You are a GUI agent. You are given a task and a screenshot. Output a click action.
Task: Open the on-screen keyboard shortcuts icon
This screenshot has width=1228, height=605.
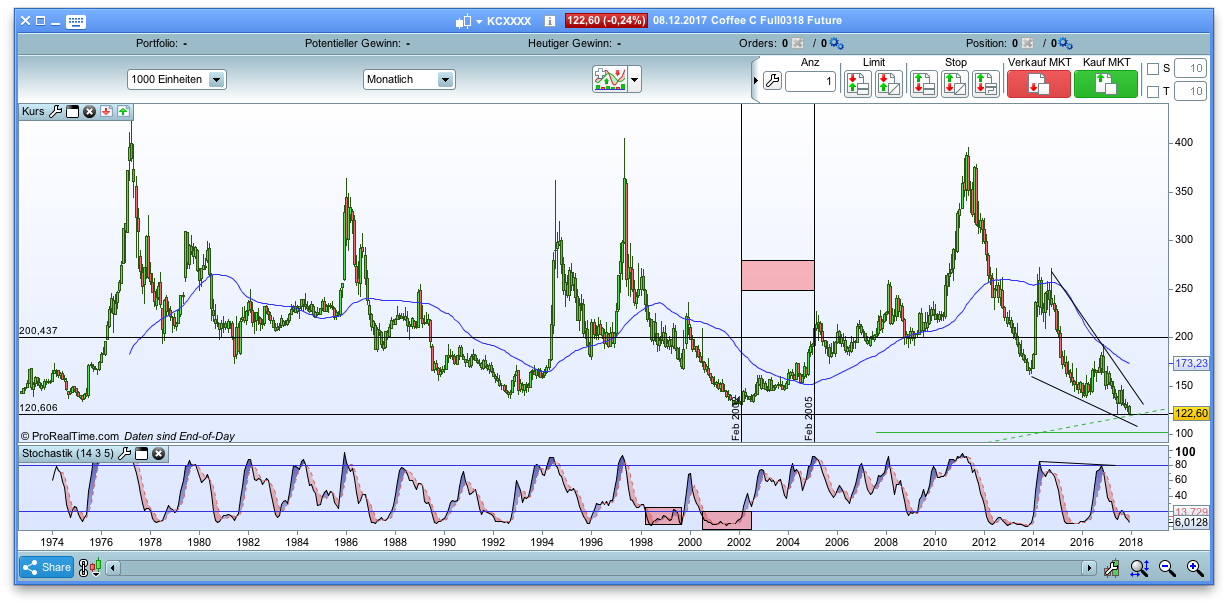coord(77,20)
